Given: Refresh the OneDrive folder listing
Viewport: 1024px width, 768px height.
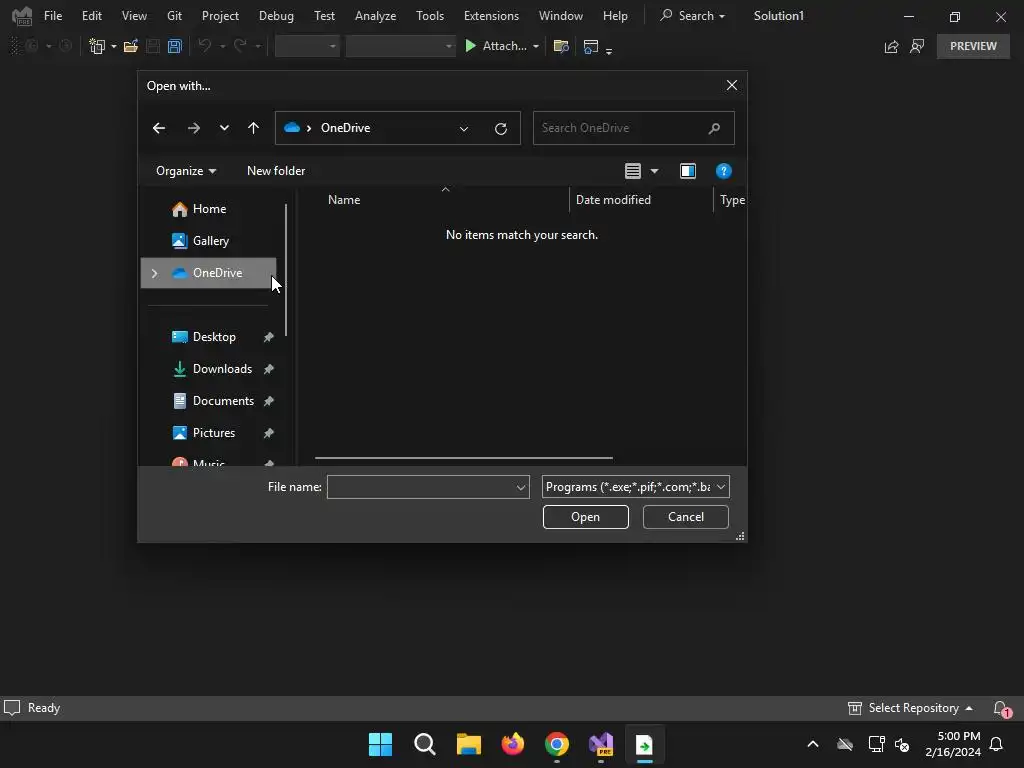Looking at the screenshot, I should tap(501, 129).
